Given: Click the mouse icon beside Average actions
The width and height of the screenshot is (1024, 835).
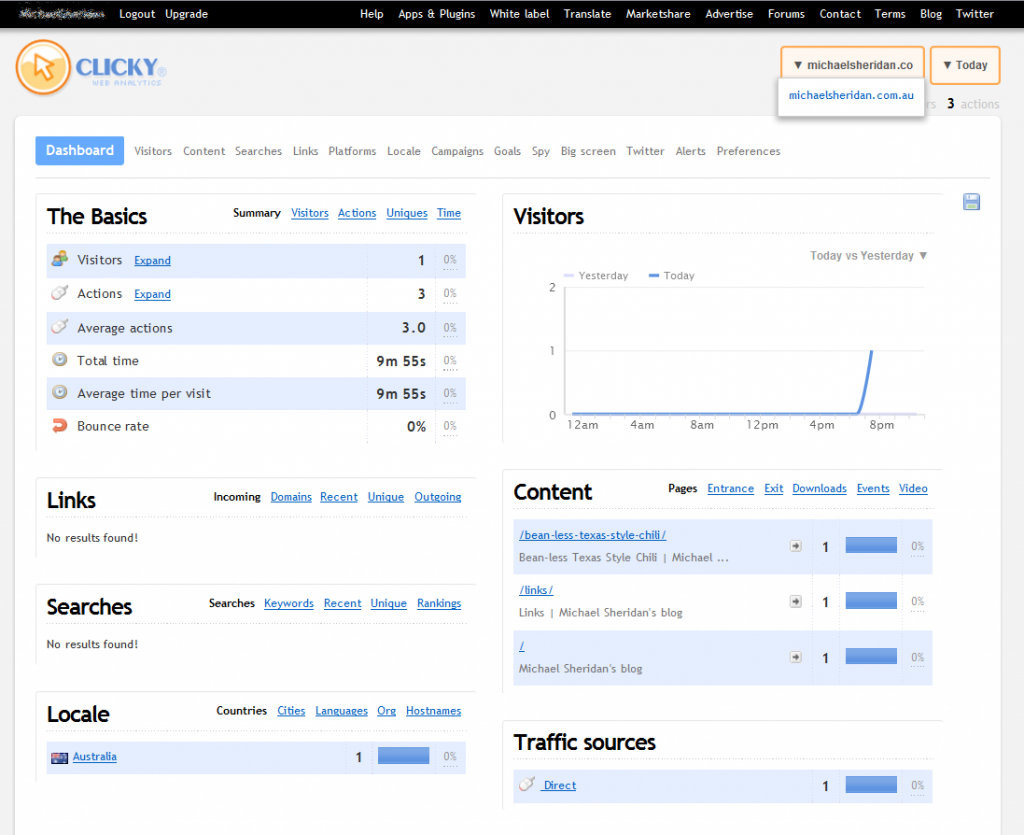Looking at the screenshot, I should tap(59, 326).
